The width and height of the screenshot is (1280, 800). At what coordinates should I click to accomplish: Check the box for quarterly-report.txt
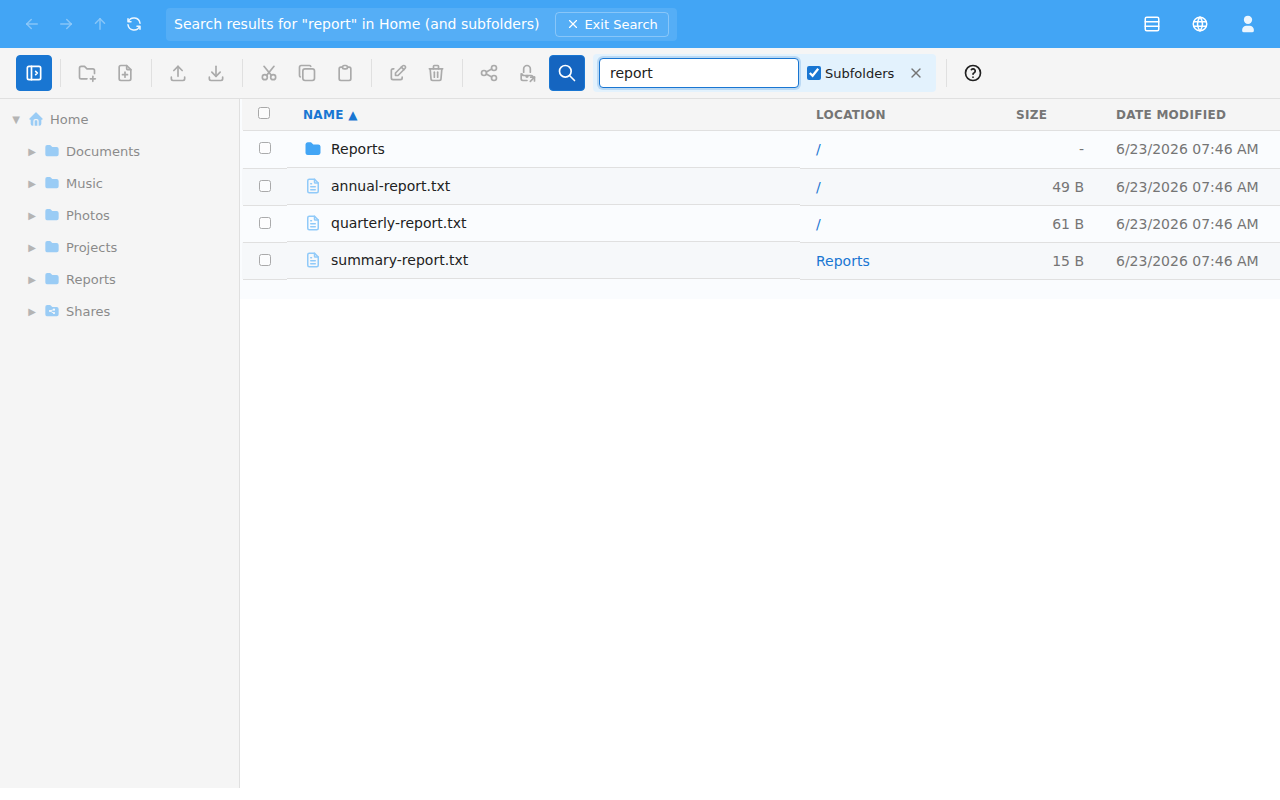(x=265, y=223)
